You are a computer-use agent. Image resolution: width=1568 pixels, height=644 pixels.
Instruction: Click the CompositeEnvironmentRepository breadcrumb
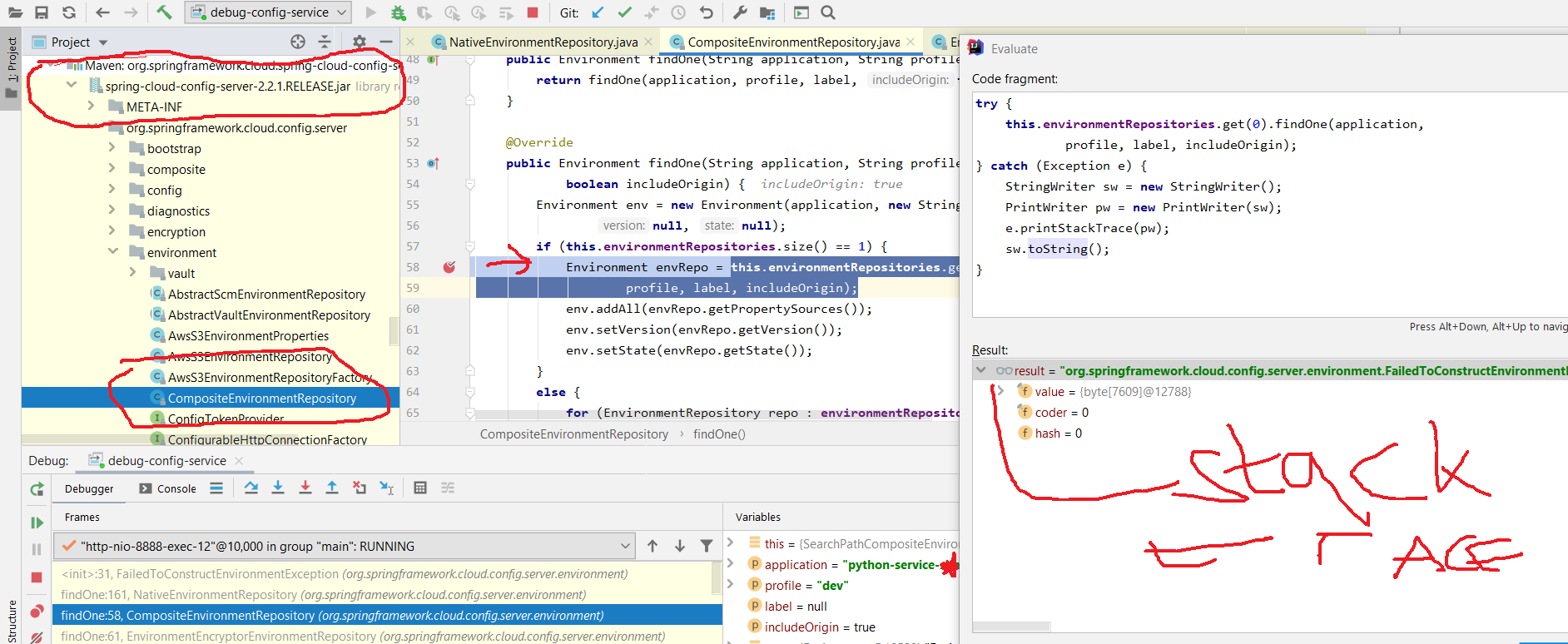(x=573, y=433)
